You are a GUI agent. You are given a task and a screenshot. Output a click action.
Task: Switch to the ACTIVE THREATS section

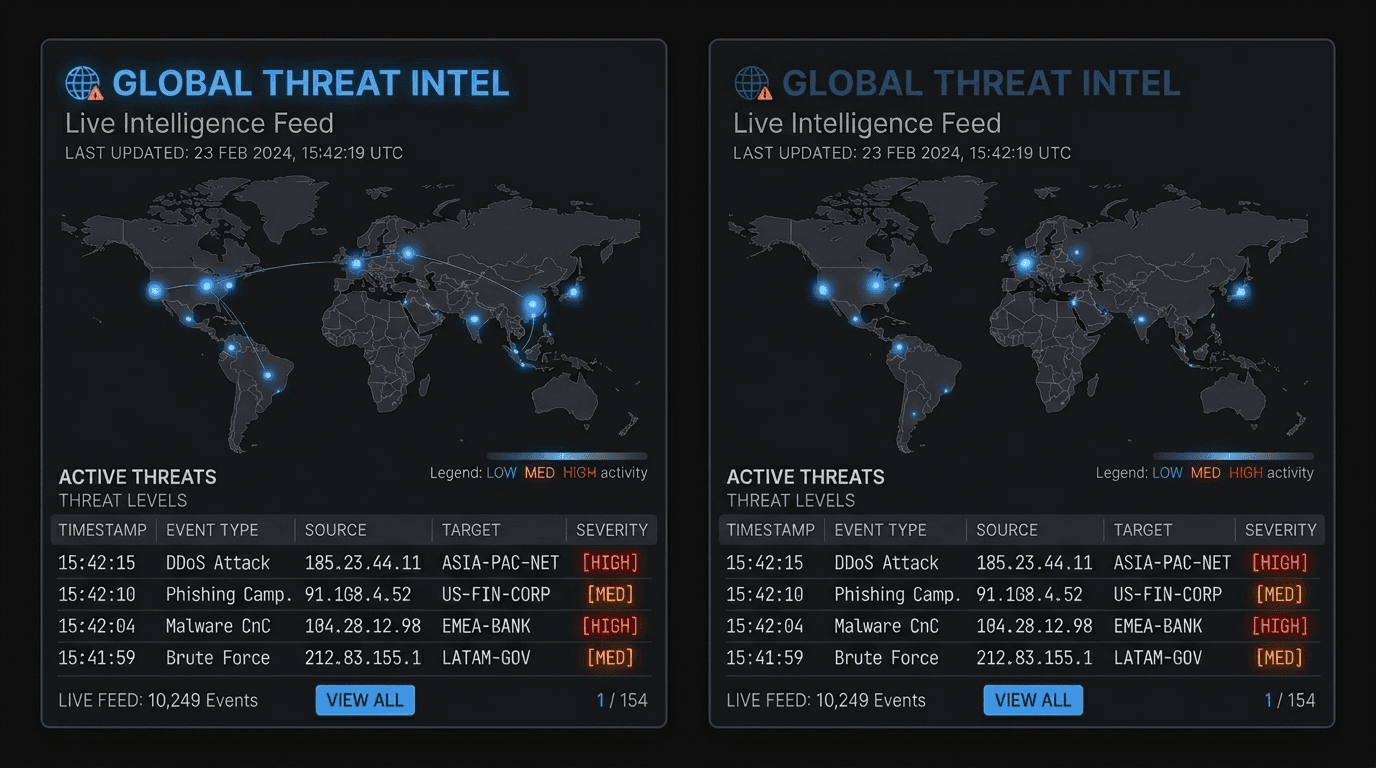(137, 477)
